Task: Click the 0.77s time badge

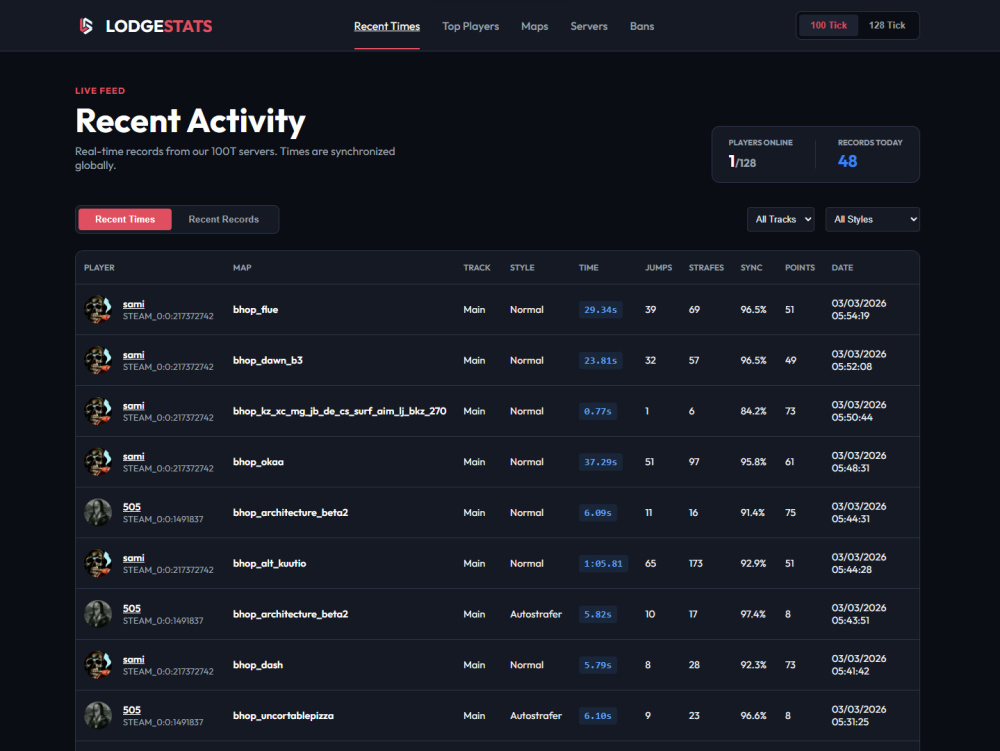Action: click(x=598, y=411)
